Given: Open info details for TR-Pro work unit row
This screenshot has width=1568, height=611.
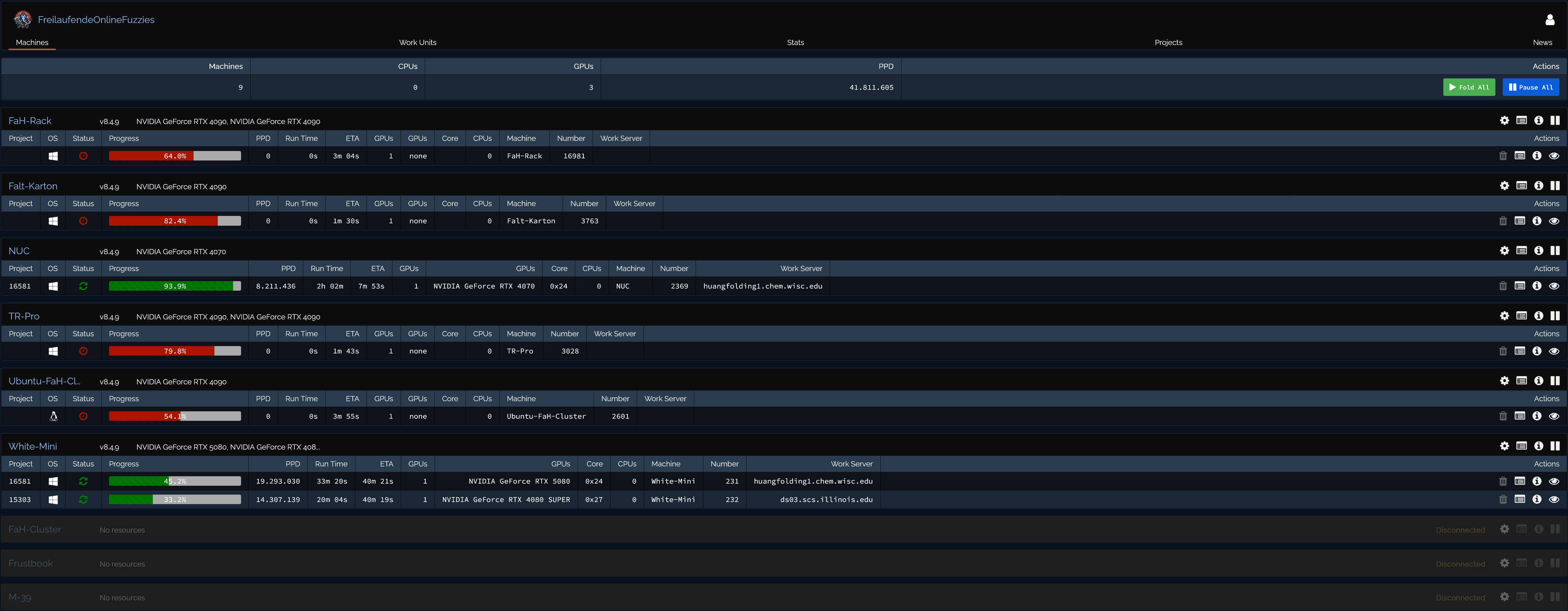Looking at the screenshot, I should pos(1536,351).
